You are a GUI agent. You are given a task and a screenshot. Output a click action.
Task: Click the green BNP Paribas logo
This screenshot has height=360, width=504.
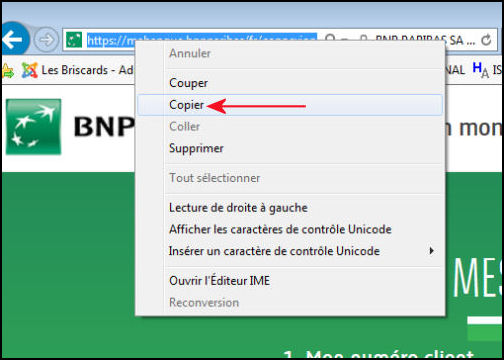coord(34,127)
